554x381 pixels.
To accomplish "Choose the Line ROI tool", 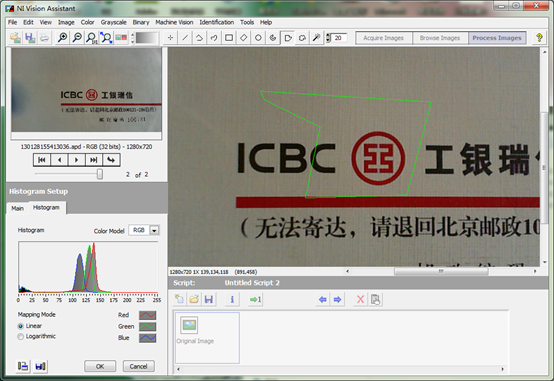I will pyautogui.click(x=185, y=37).
